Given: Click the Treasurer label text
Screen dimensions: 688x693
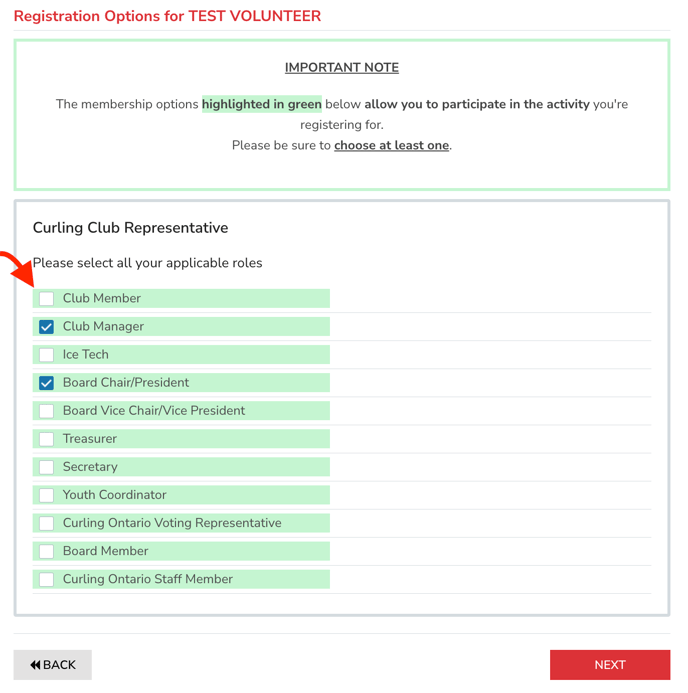Looking at the screenshot, I should tap(90, 439).
